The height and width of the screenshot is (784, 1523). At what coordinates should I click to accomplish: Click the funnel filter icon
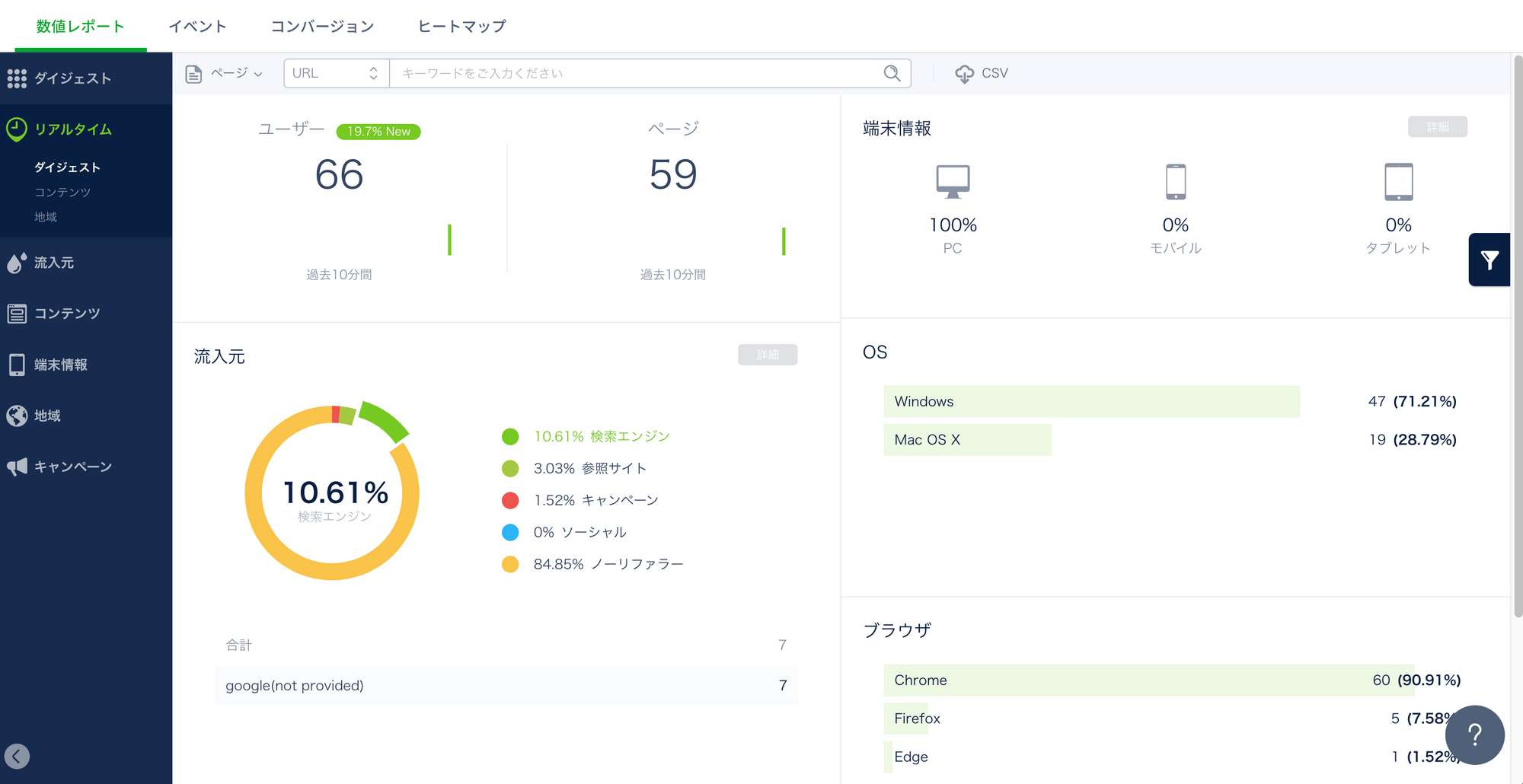tap(1489, 260)
